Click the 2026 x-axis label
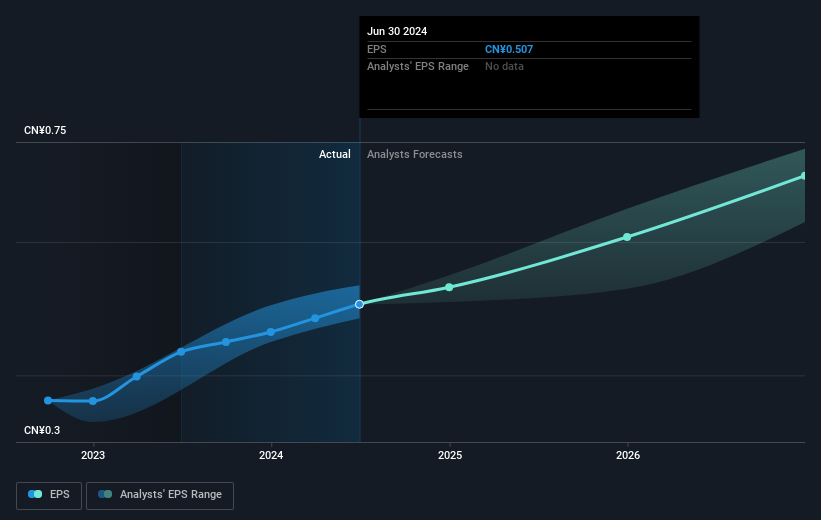 coord(628,455)
